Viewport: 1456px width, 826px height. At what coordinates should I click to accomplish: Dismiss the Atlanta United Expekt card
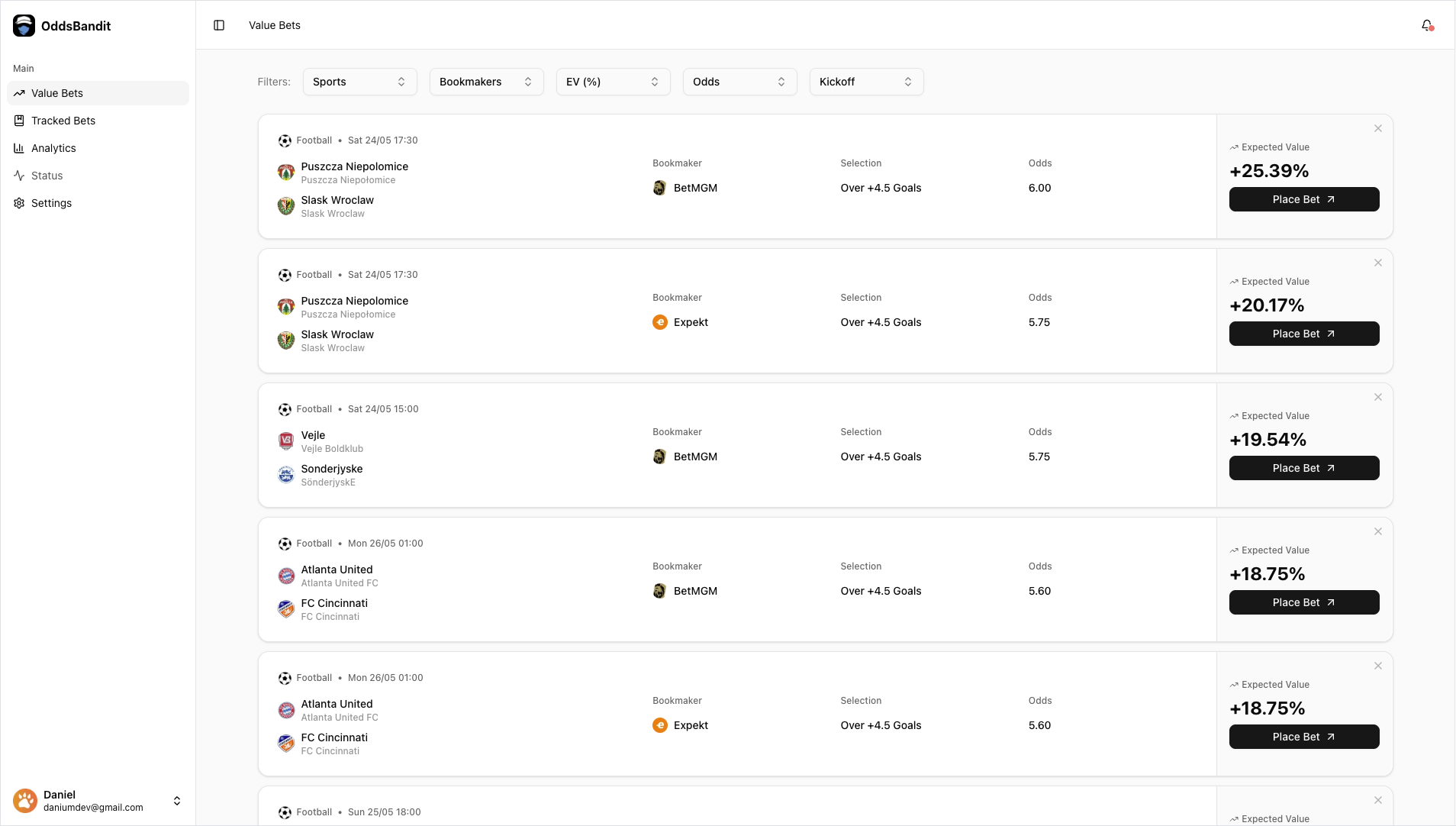1377,665
